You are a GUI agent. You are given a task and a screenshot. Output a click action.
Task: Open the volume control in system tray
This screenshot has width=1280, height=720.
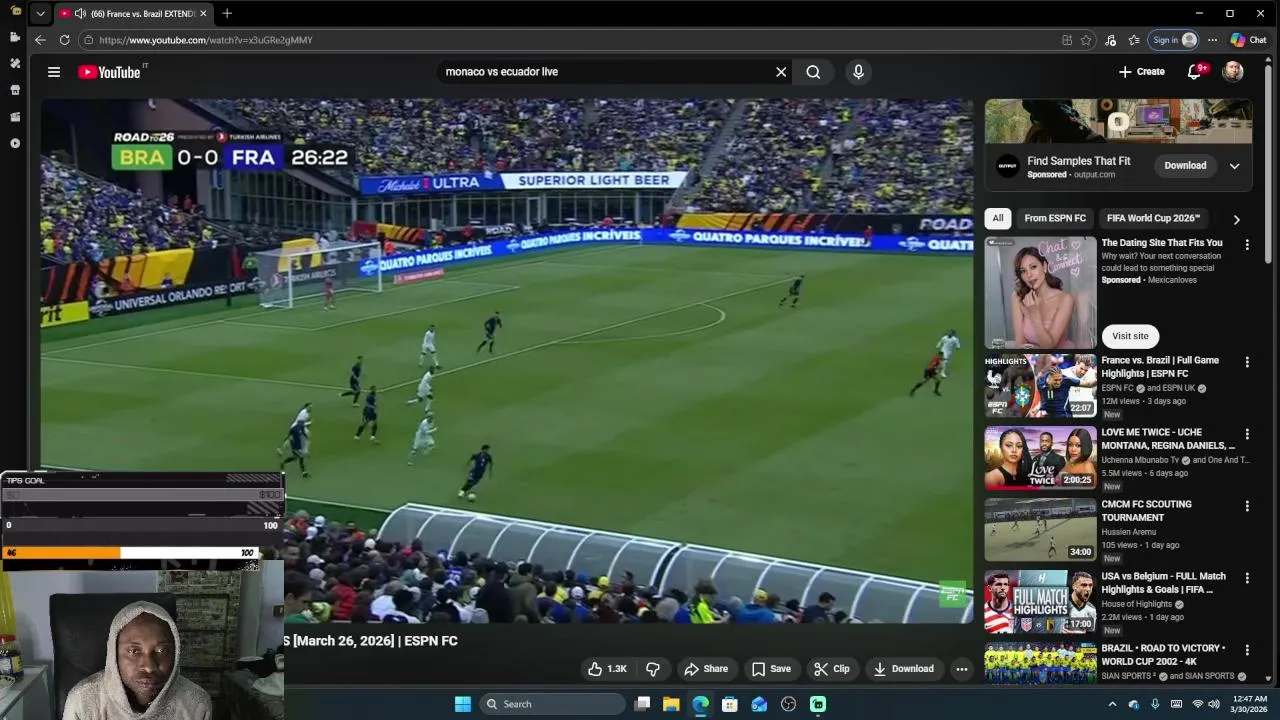(x=1214, y=704)
